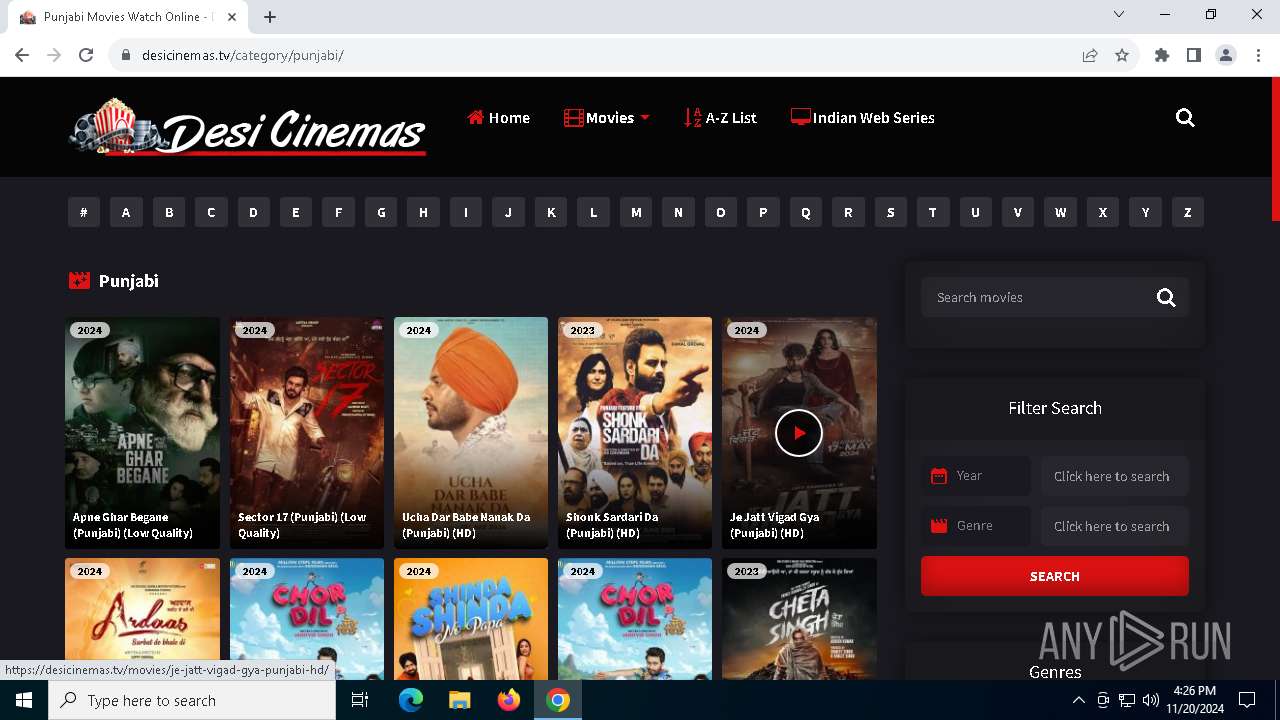Play the Je Jatt Vigad Gya movie
Viewport: 1280px width, 720px height.
799,433
